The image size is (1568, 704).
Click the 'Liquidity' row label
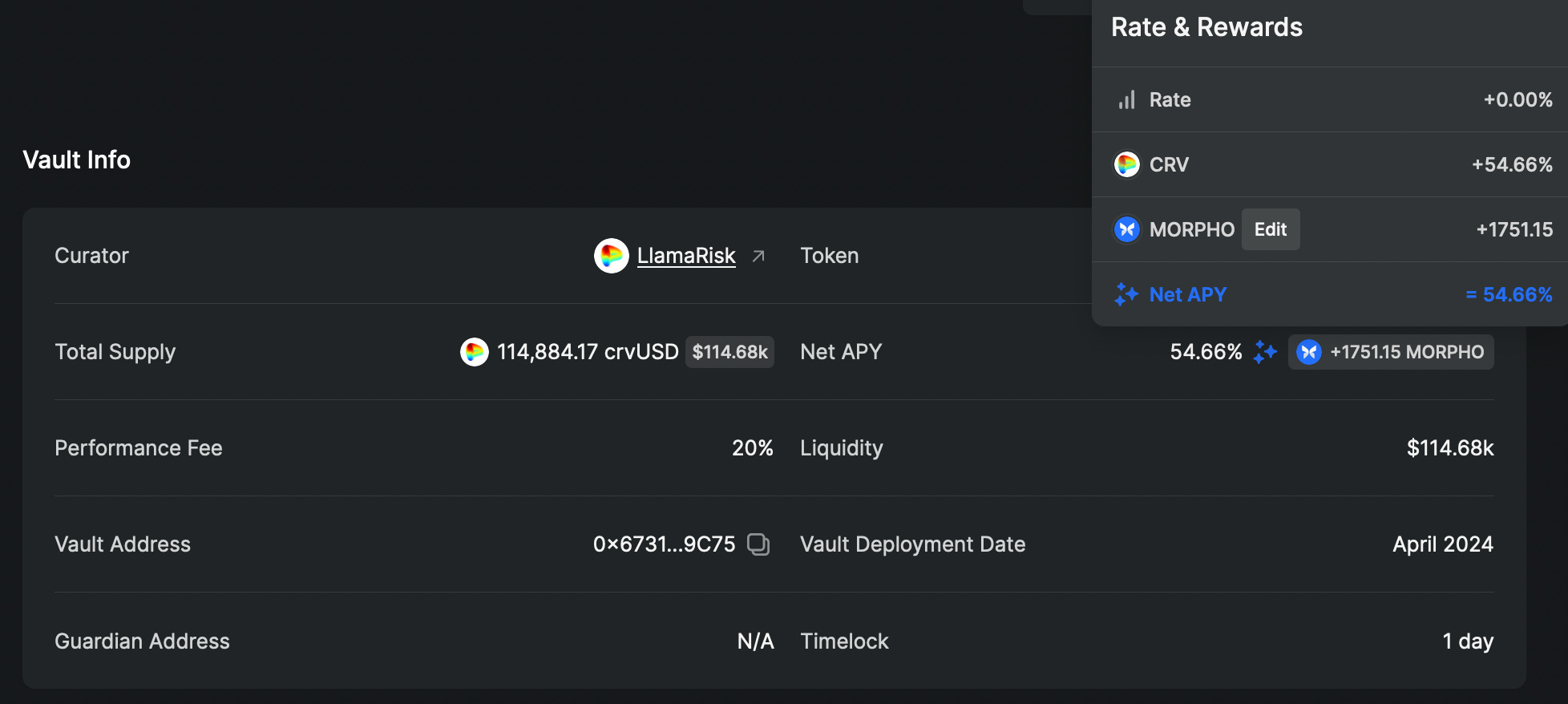click(842, 448)
